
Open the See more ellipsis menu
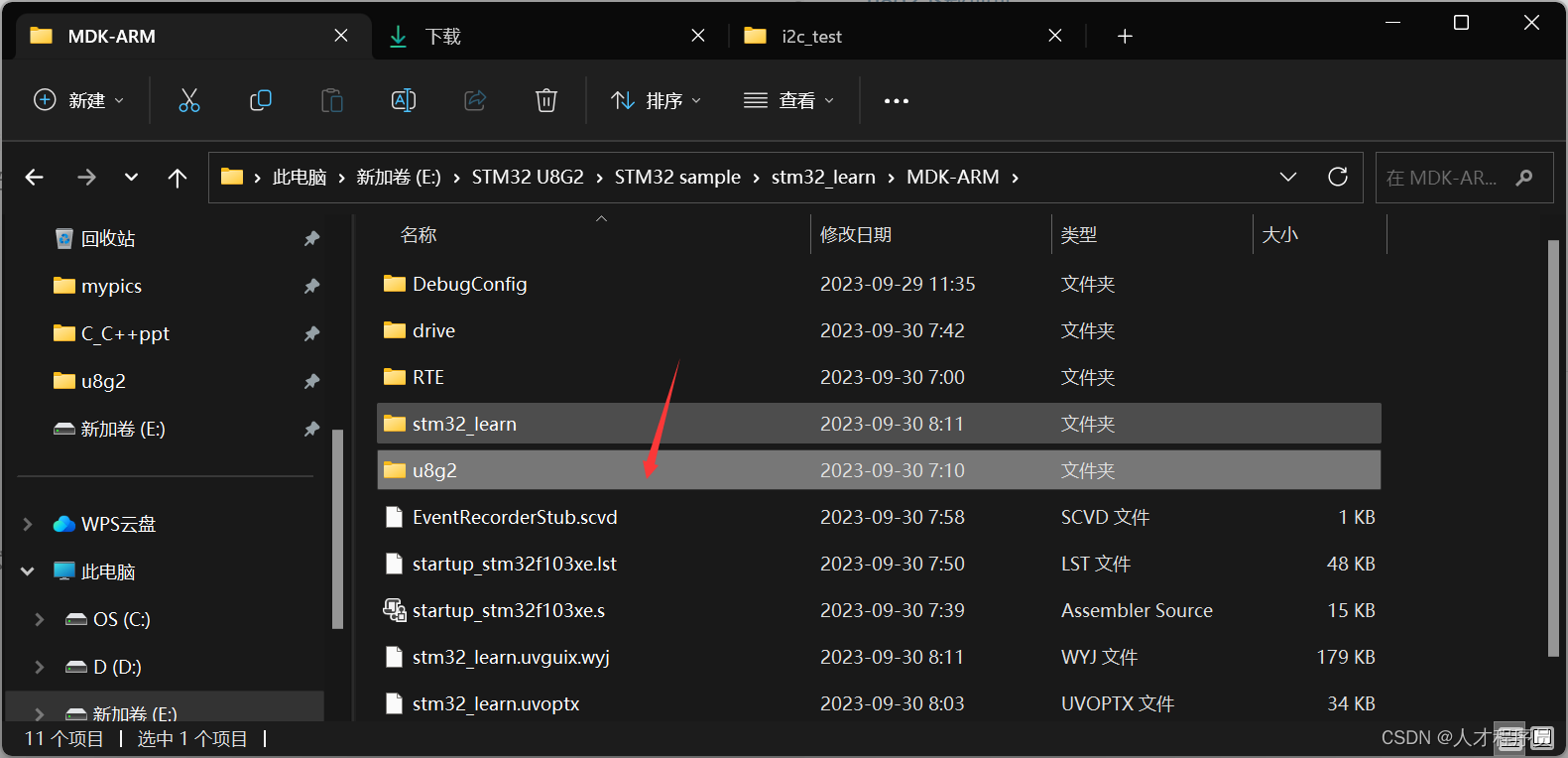coord(897,101)
